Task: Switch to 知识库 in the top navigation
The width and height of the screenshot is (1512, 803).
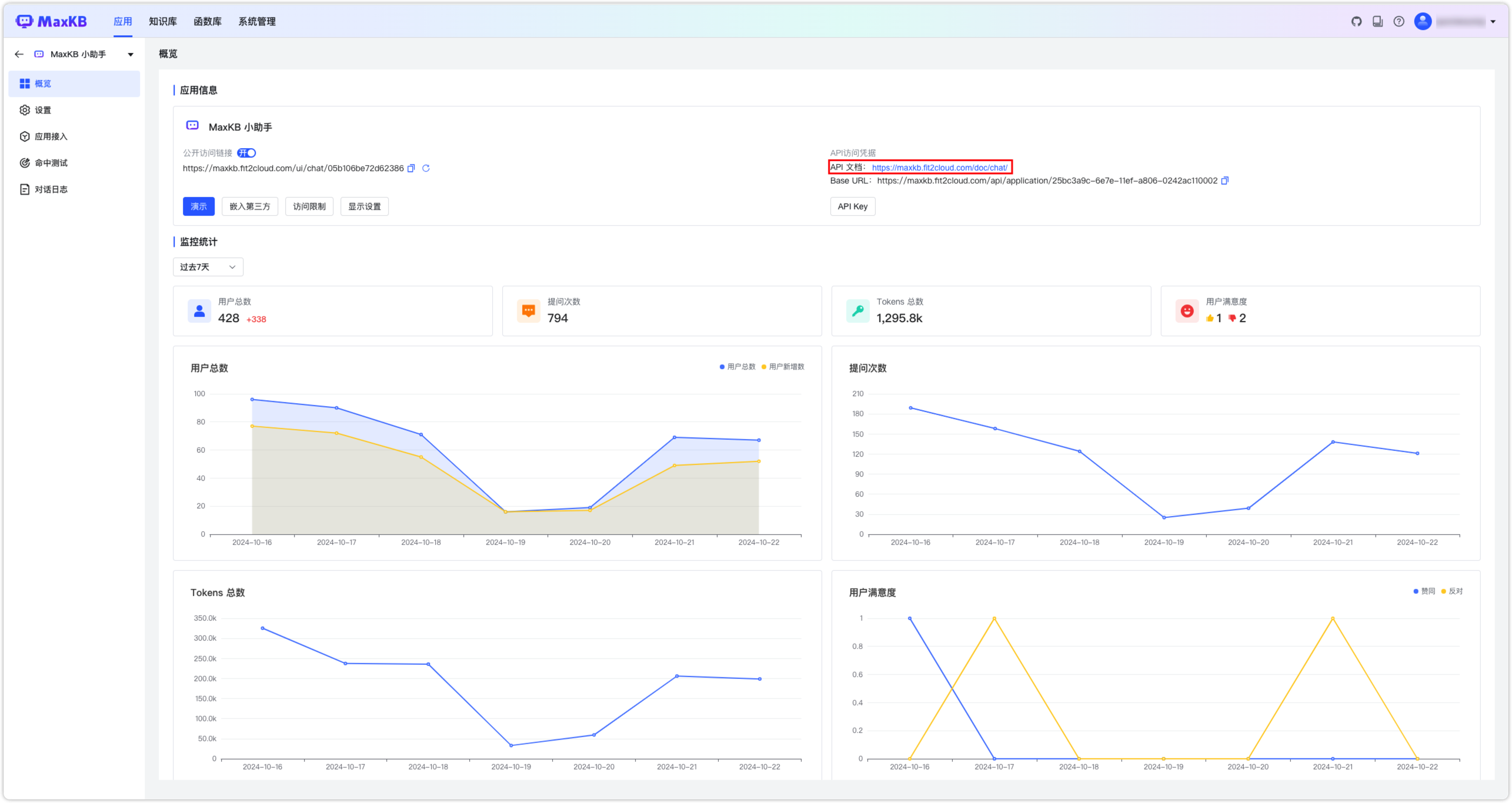Action: point(162,21)
